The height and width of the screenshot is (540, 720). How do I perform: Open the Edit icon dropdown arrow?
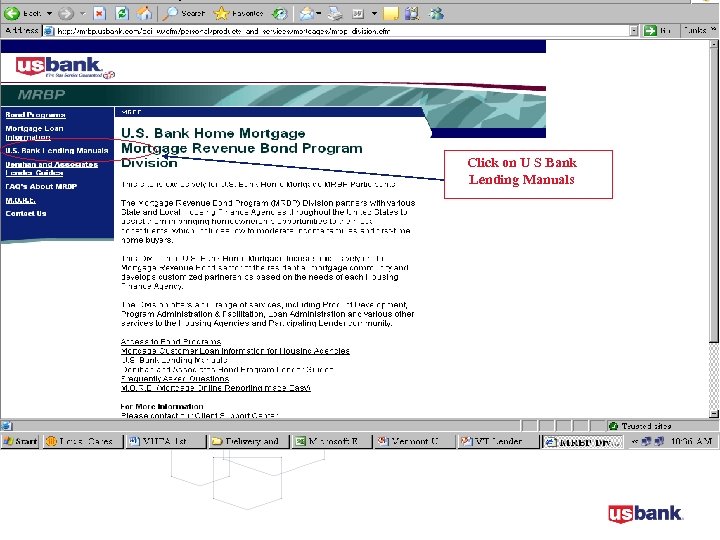pos(374,14)
